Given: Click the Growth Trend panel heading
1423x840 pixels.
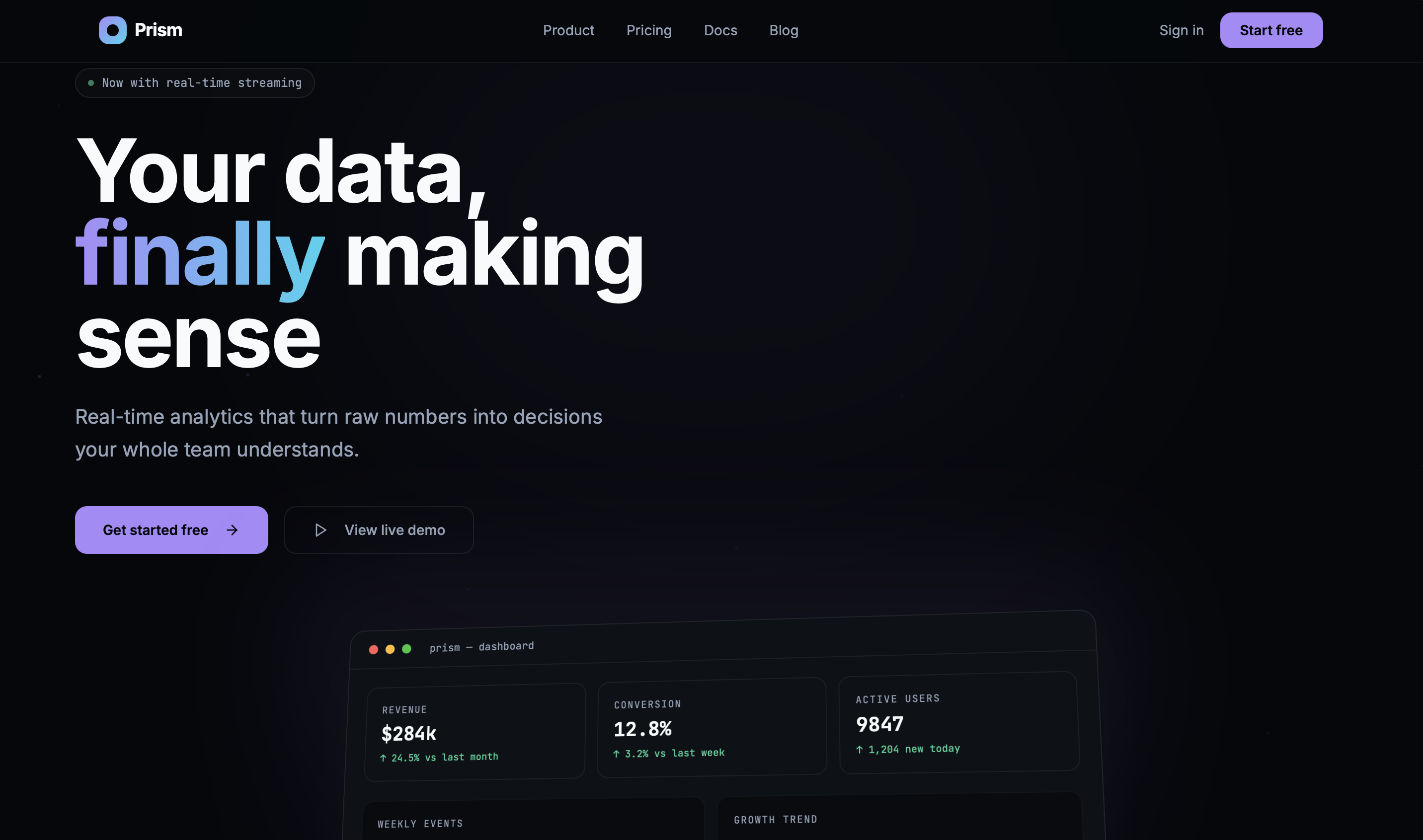Looking at the screenshot, I should pos(776,819).
